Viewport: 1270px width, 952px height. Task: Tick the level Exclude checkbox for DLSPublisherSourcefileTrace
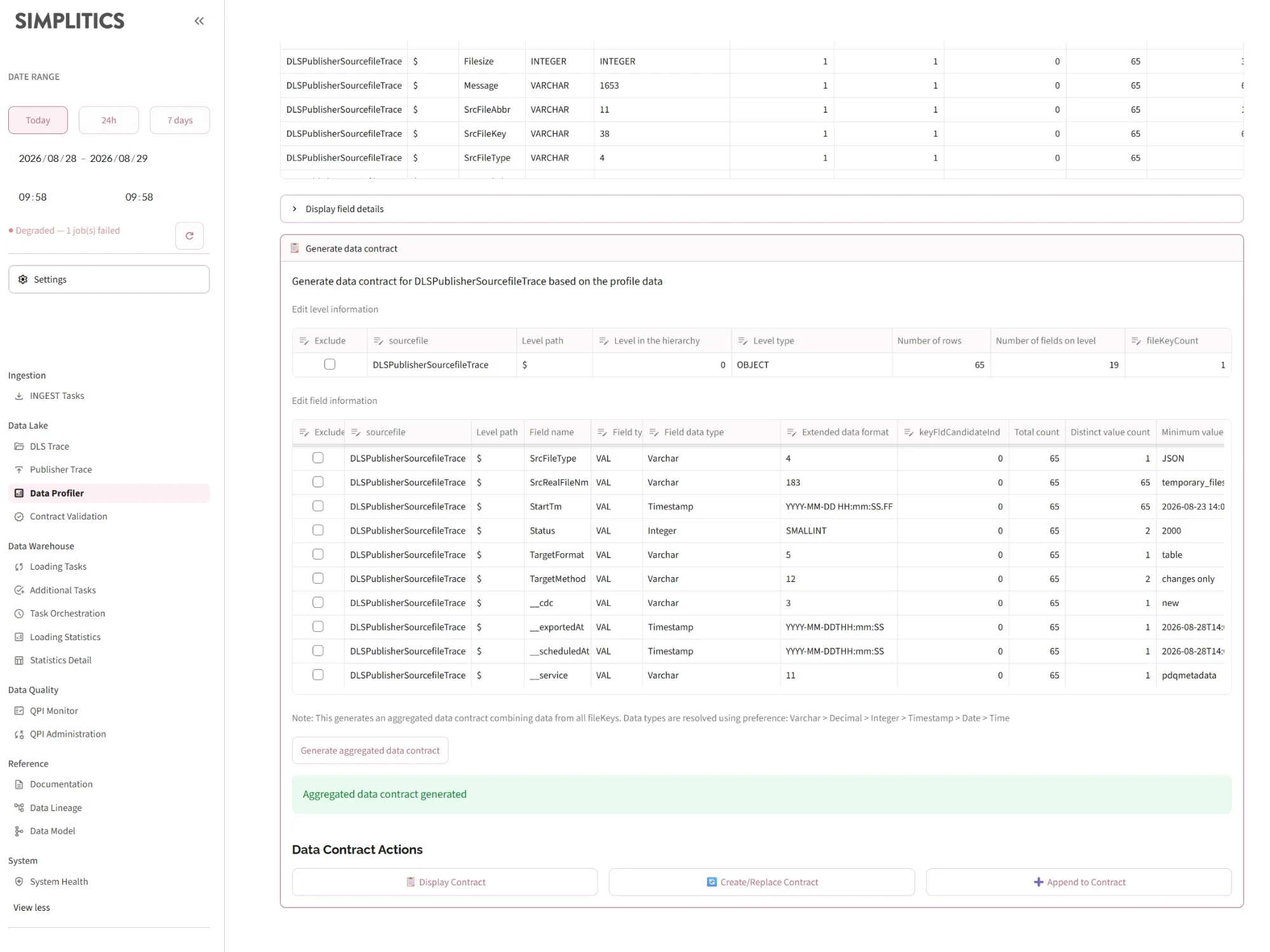330,365
